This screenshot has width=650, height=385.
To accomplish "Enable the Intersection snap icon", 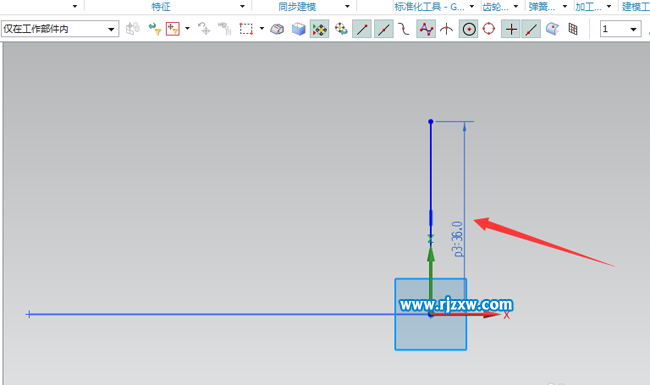I will point(446,29).
